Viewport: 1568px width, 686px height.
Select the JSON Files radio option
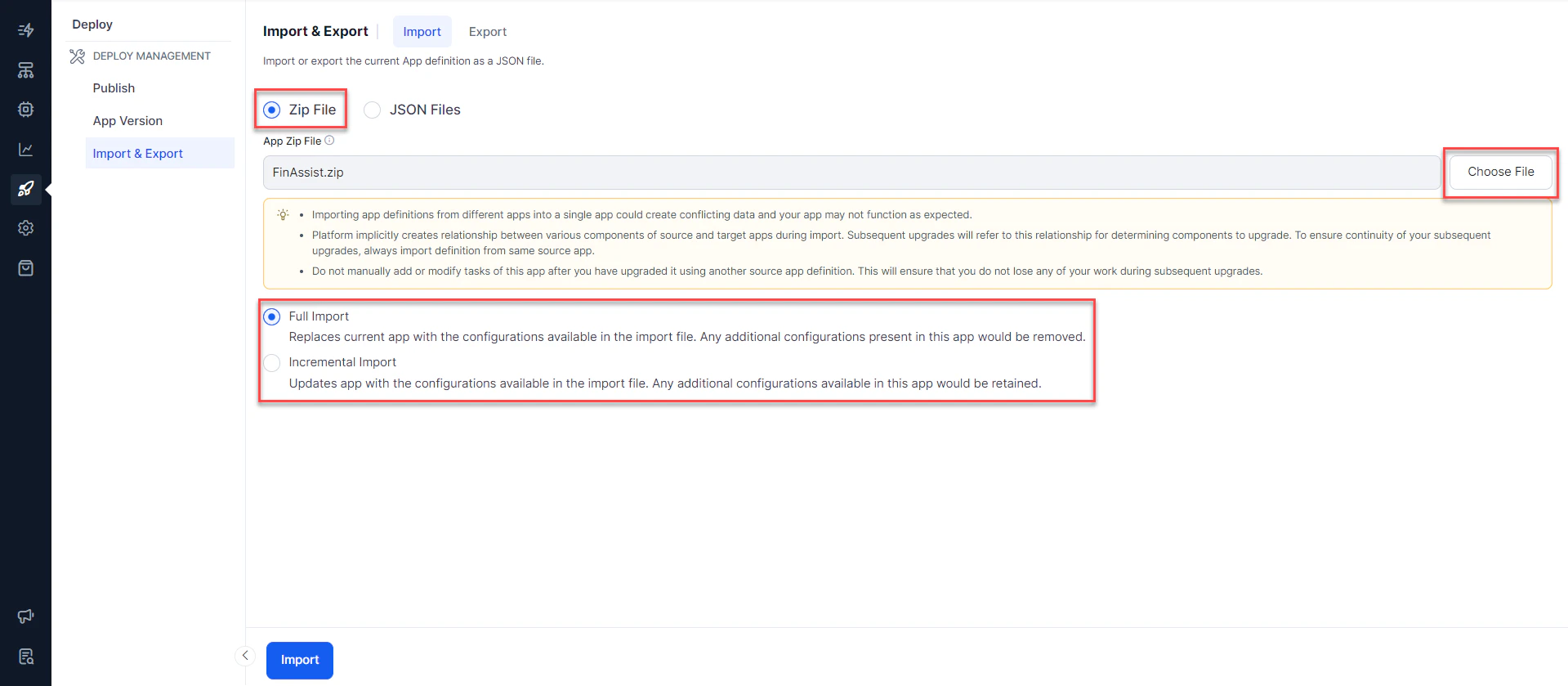click(x=372, y=110)
